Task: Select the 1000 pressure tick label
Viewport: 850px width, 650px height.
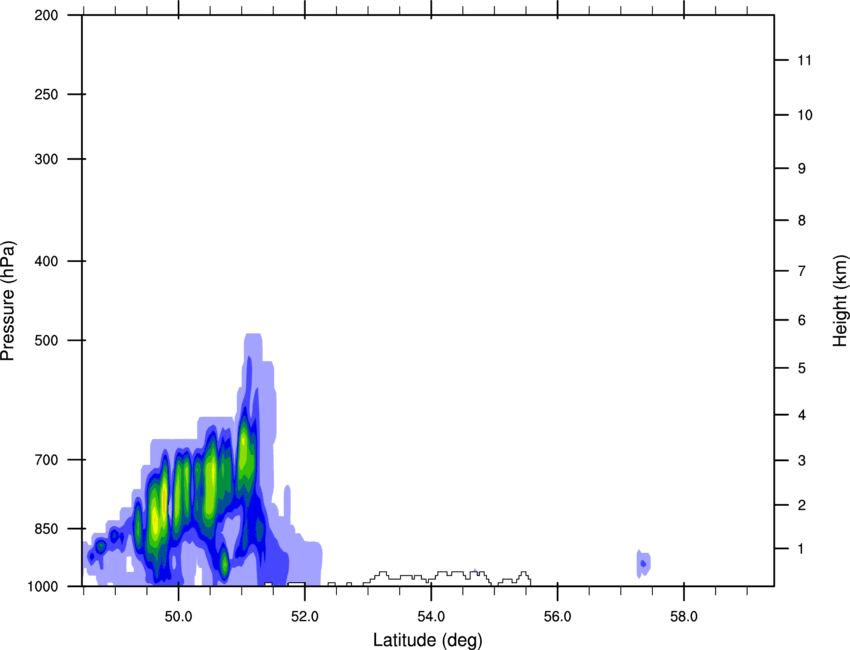Action: pos(43,587)
